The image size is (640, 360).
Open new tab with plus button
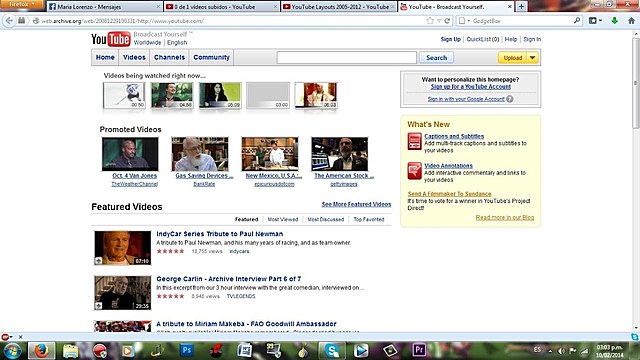coord(521,7)
